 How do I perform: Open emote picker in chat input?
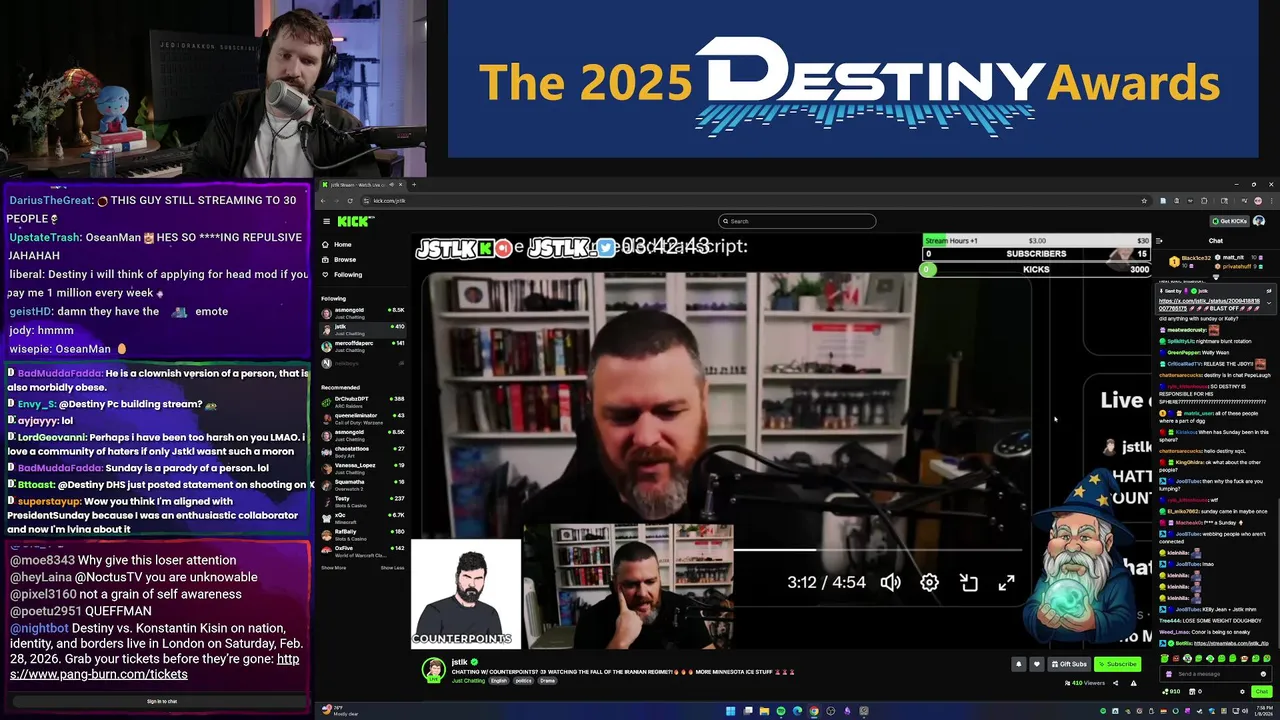tap(1263, 674)
